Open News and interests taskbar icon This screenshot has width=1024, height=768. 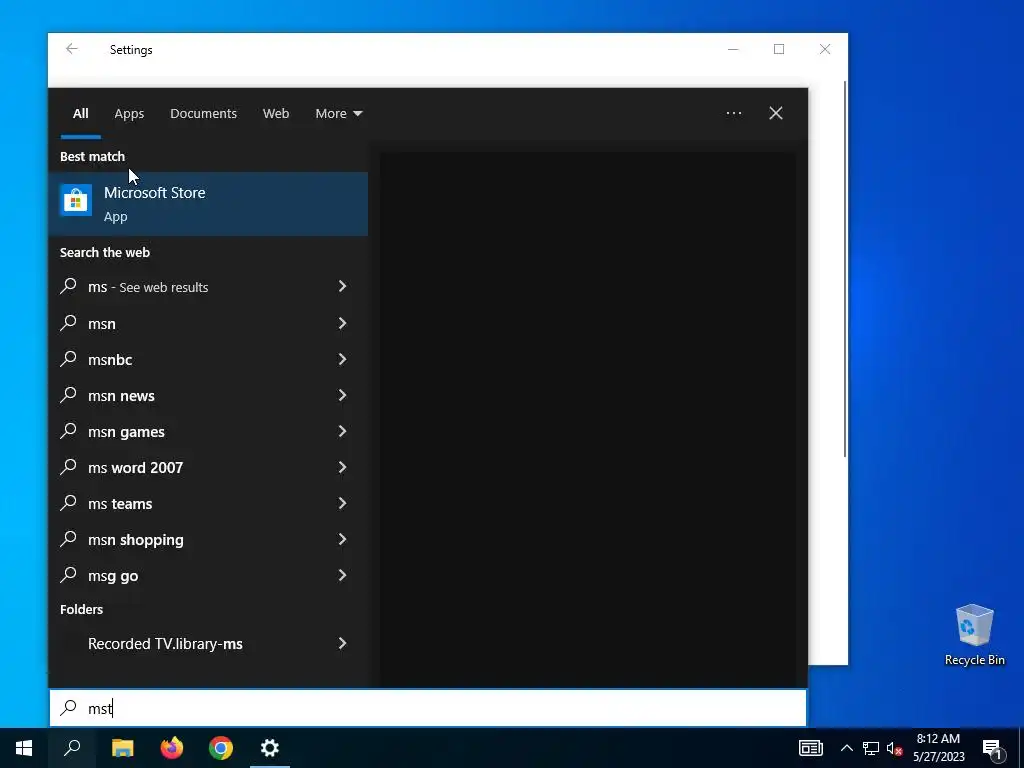[810, 748]
